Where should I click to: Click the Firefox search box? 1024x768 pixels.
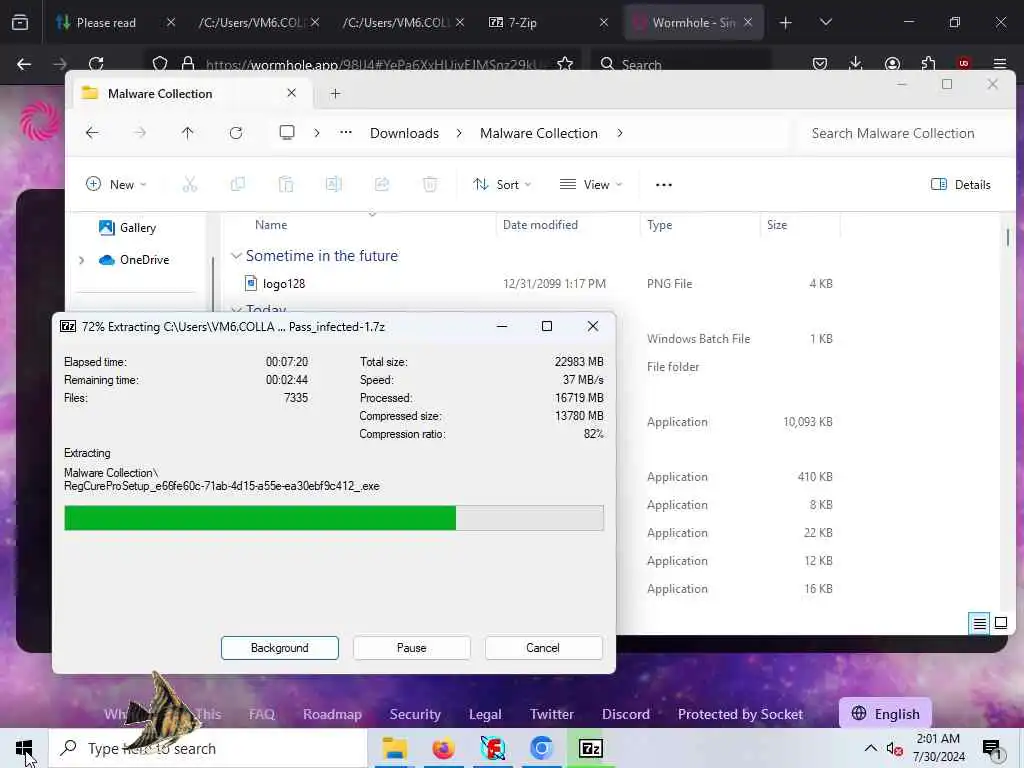pos(682,64)
